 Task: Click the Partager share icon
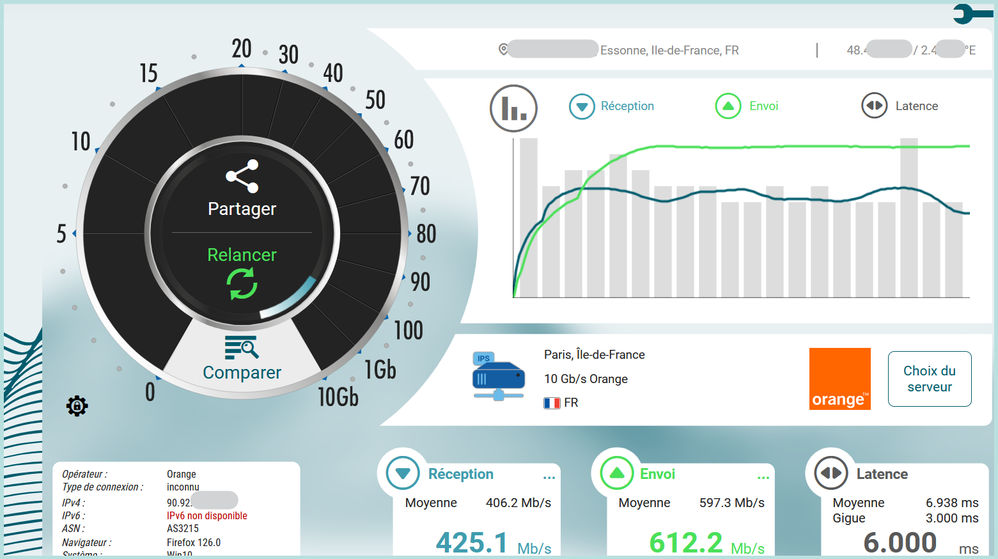(x=242, y=177)
